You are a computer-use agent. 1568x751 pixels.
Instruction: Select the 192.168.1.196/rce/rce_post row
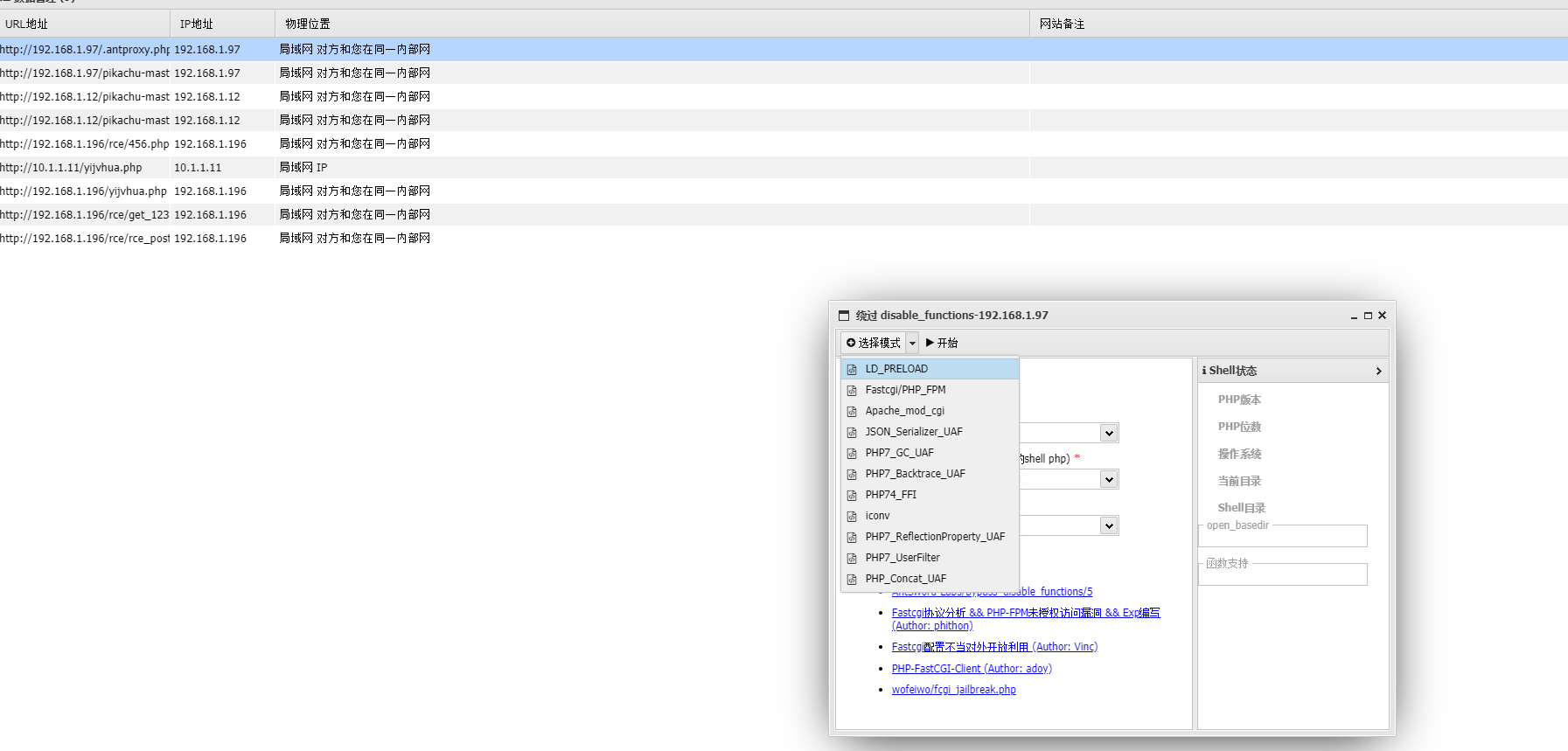(784, 239)
